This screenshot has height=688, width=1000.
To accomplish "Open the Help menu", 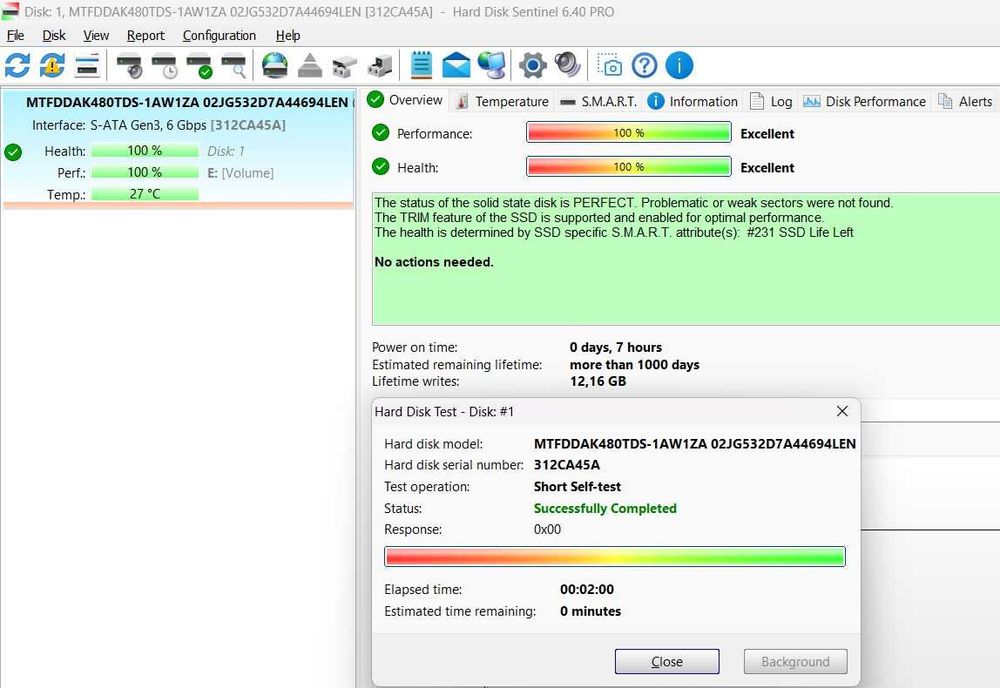I will pos(288,36).
